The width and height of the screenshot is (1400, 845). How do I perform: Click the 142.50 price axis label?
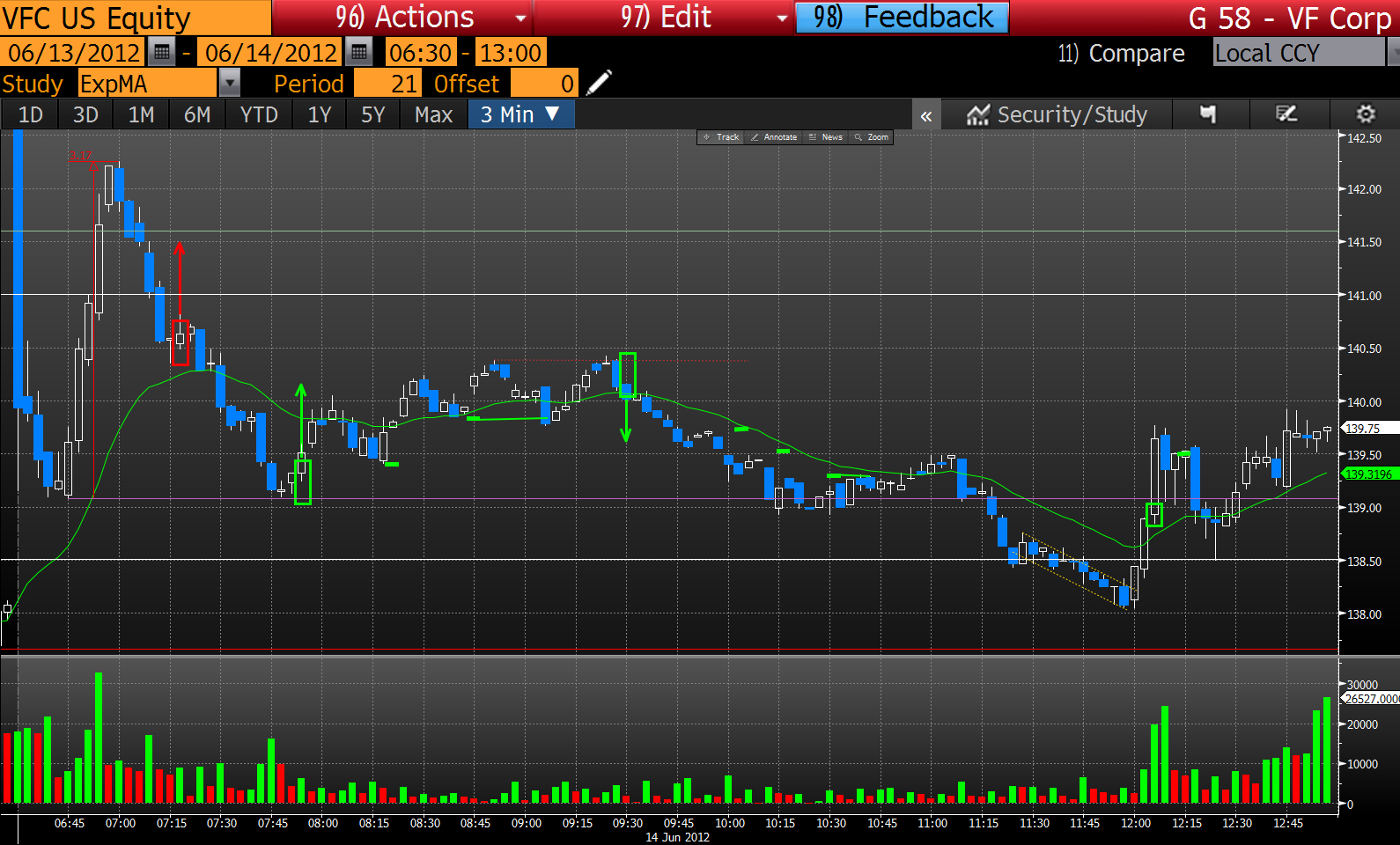1364,138
